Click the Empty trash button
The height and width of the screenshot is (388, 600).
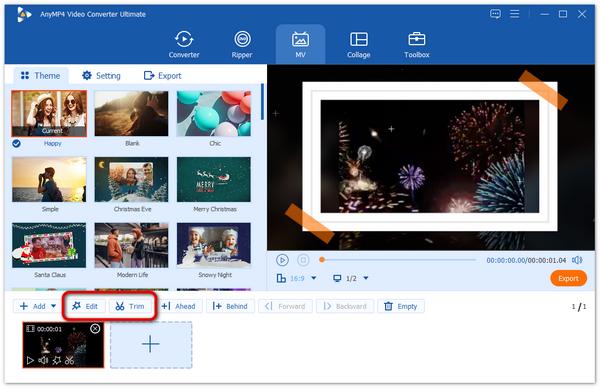click(x=401, y=306)
